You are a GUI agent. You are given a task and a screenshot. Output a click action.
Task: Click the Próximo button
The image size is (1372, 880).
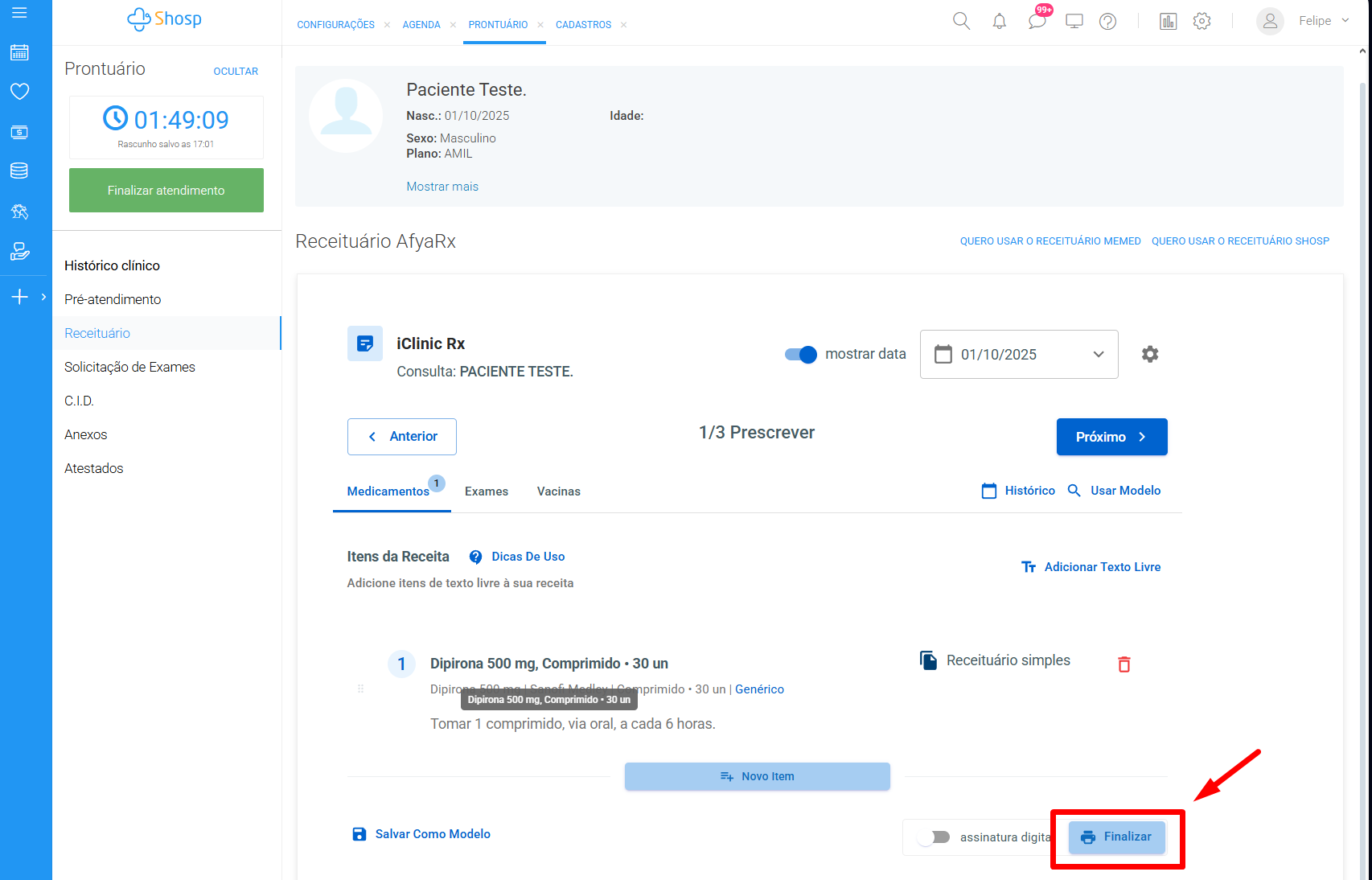(1111, 437)
